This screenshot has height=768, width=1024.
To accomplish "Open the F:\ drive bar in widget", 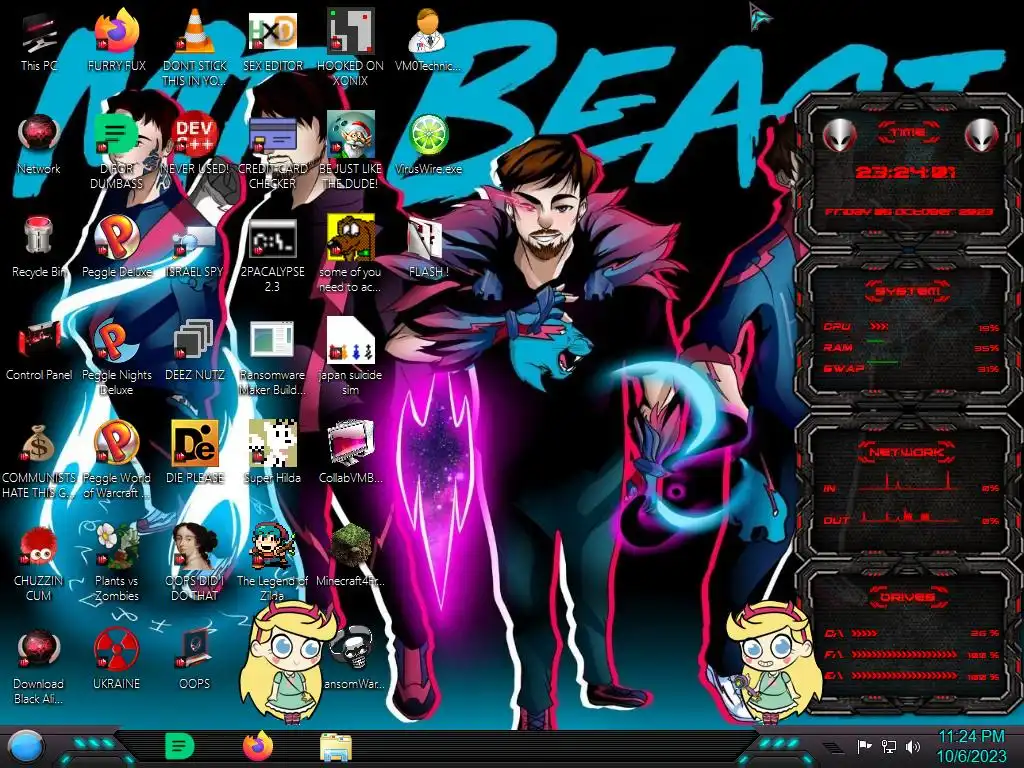I will [x=910, y=654].
